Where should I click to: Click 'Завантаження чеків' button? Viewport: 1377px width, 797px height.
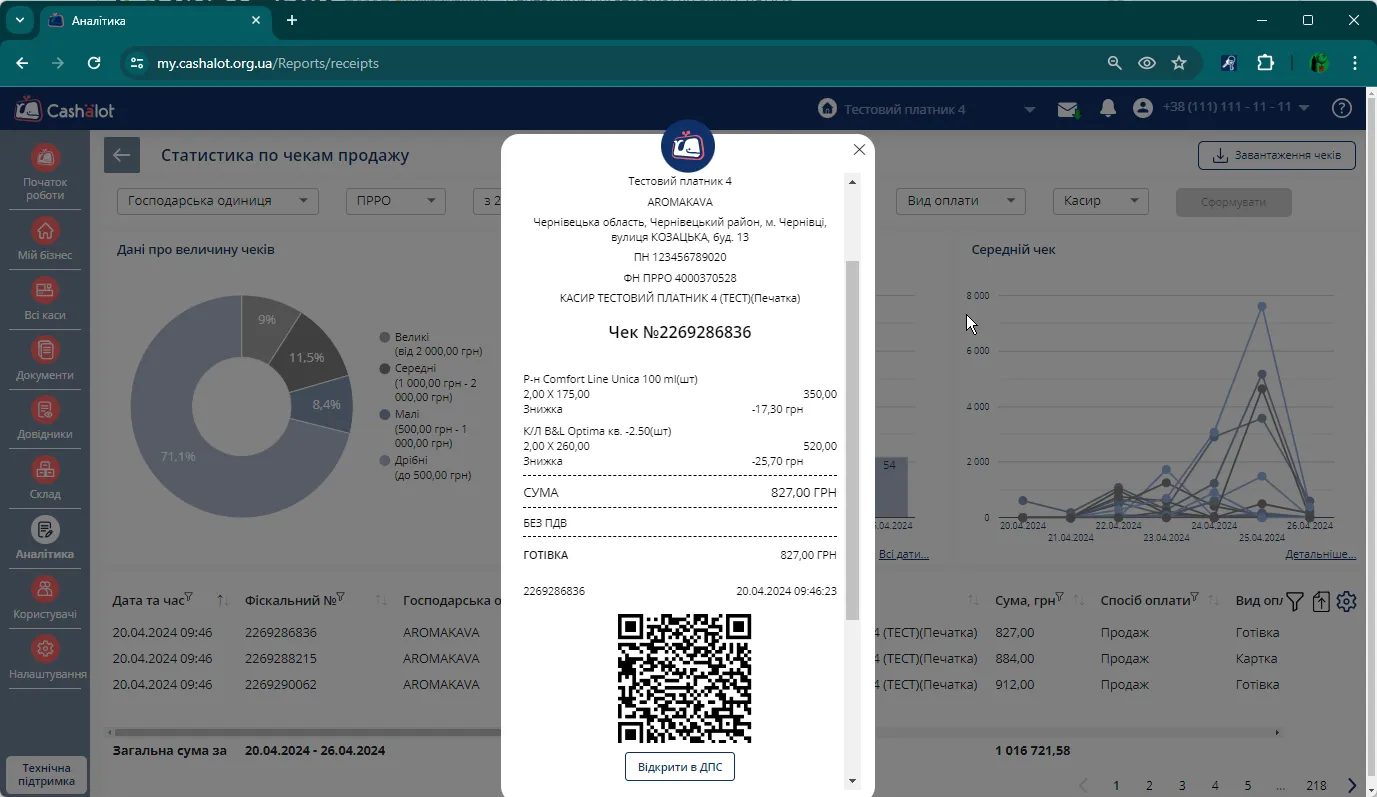[x=1277, y=156]
